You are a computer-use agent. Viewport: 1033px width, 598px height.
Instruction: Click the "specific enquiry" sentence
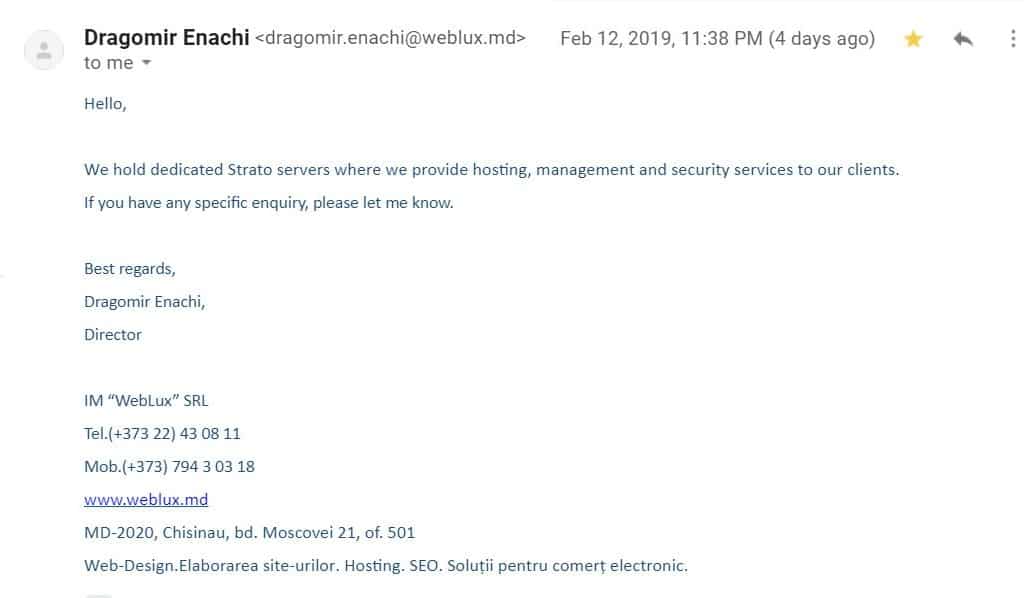pos(269,203)
